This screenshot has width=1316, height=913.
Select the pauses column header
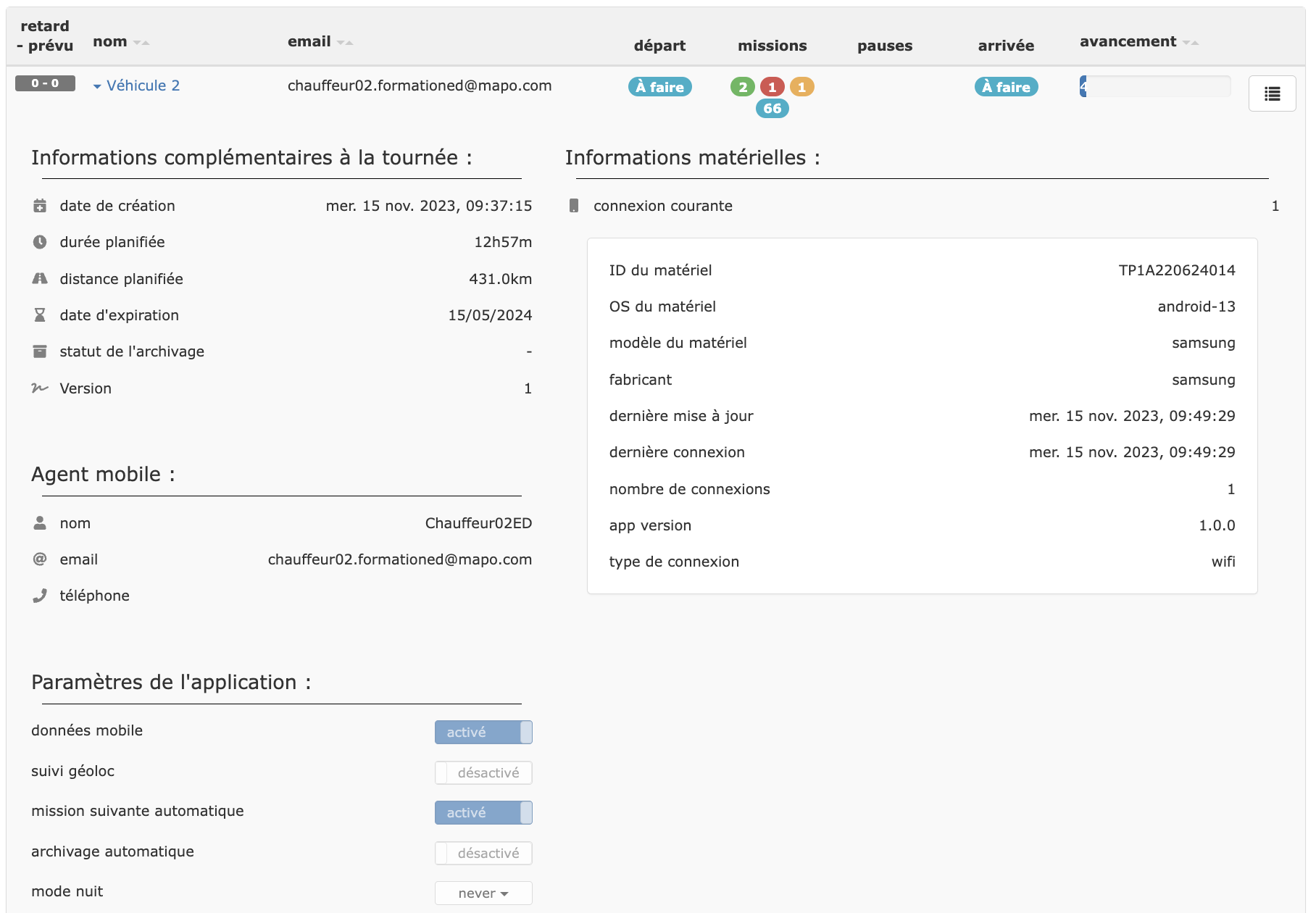click(884, 45)
